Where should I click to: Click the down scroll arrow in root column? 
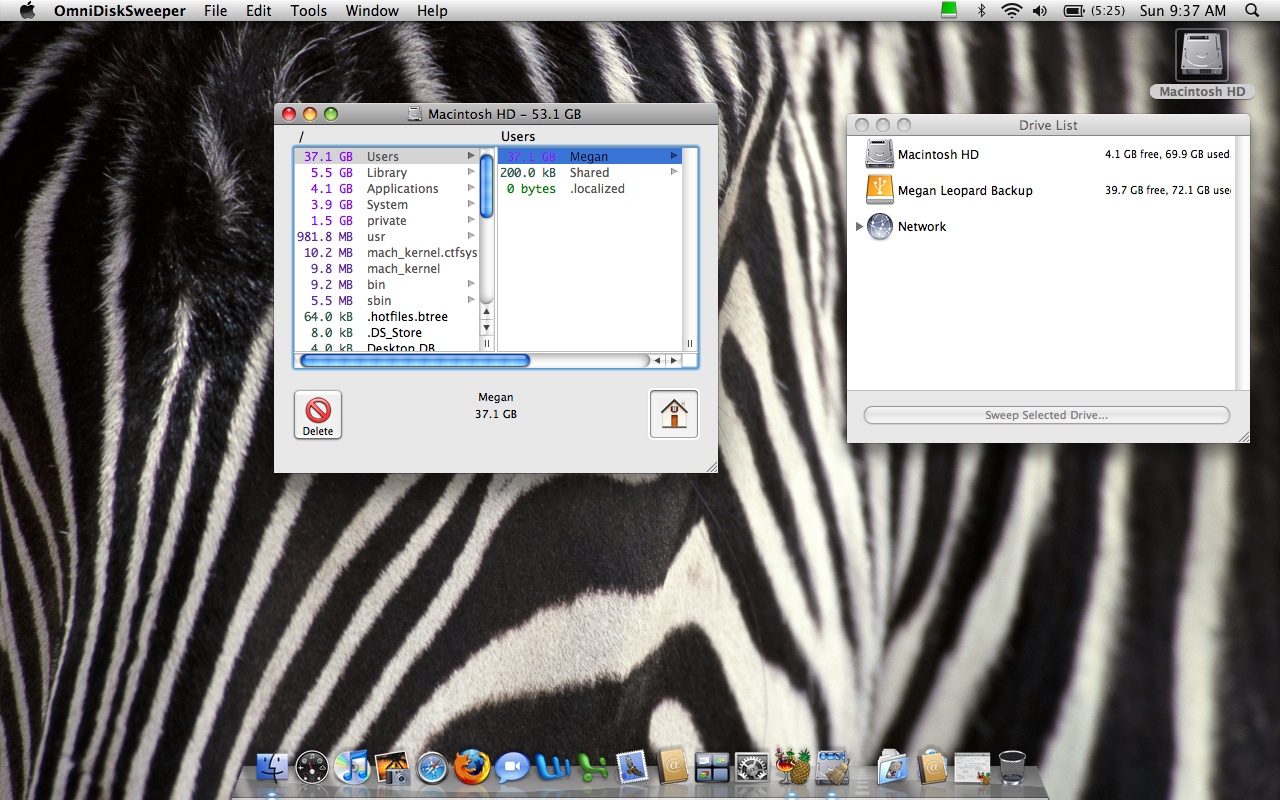[487, 327]
